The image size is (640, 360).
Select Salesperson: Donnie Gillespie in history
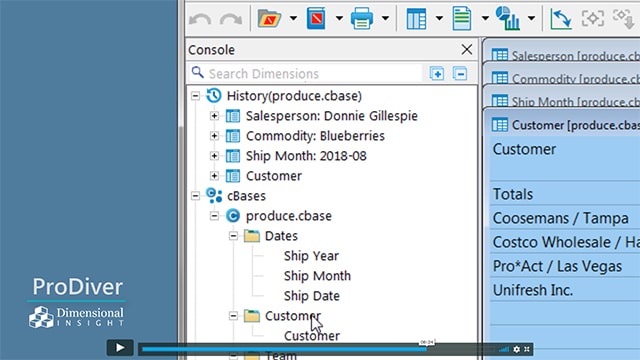[331, 116]
